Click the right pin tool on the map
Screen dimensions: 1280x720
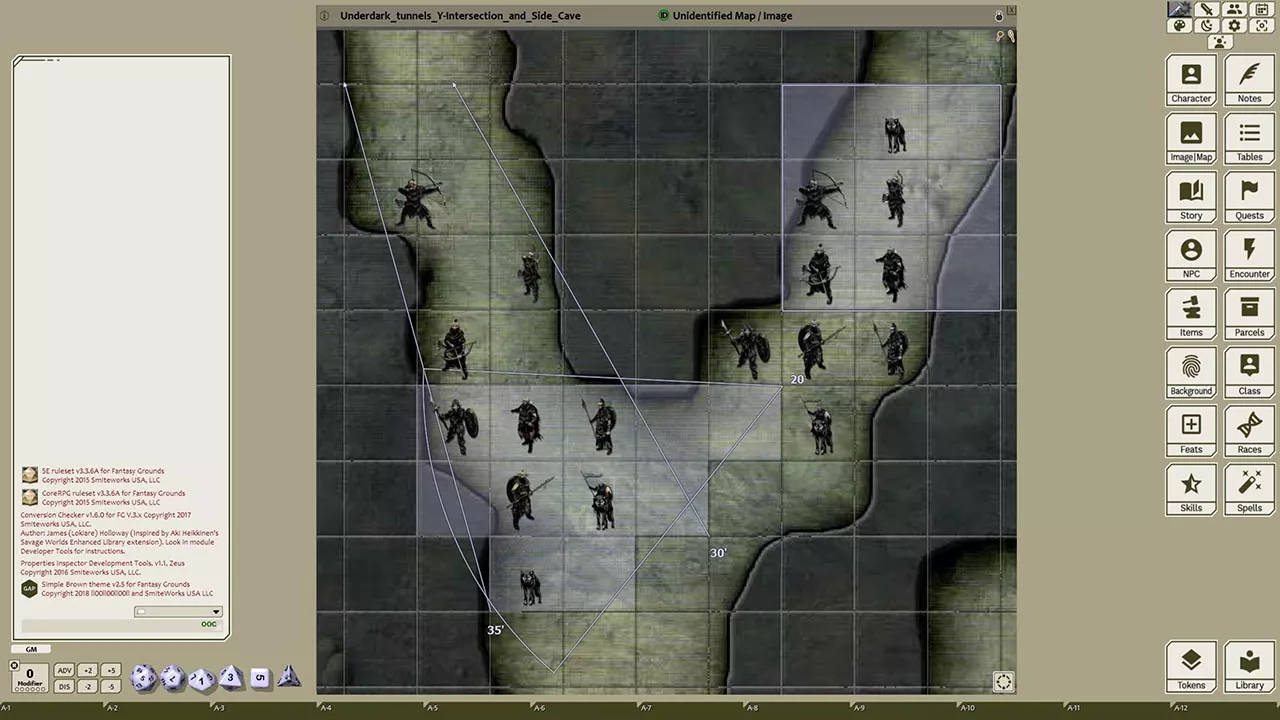coord(1010,36)
